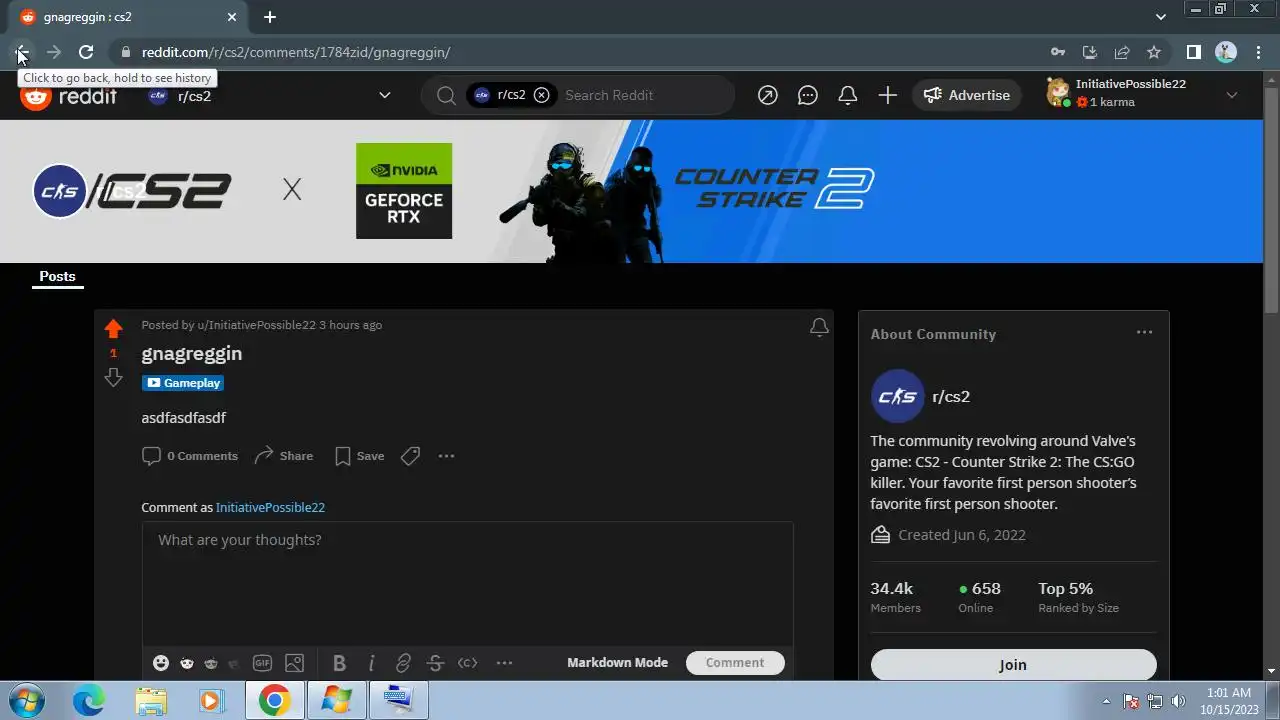Image resolution: width=1280 pixels, height=720 pixels.
Task: Show hidden system tray icons
Action: (x=1106, y=701)
